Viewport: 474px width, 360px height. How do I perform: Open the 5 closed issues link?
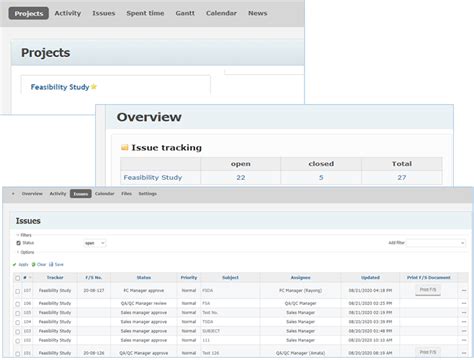point(321,177)
